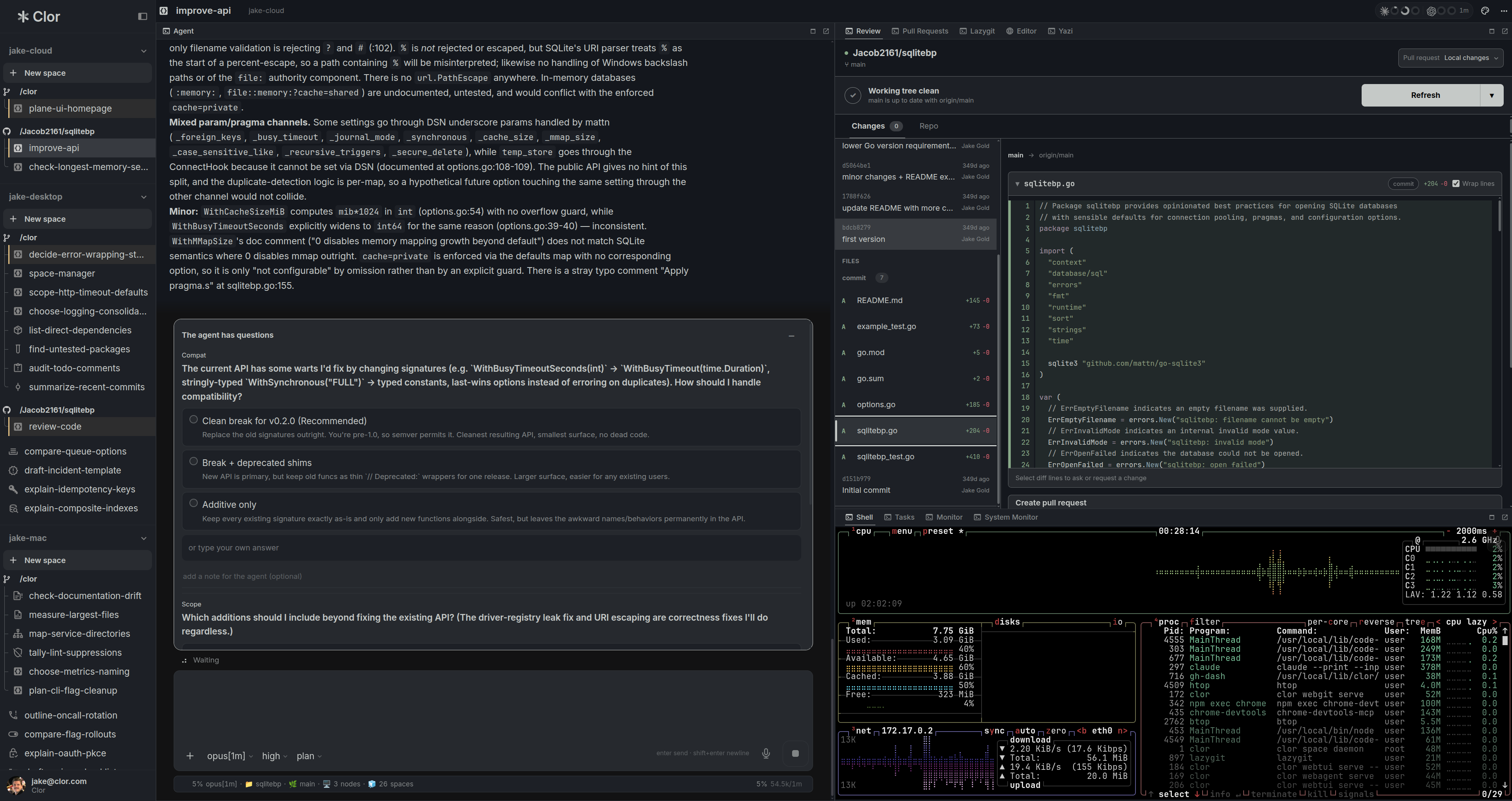Viewport: 1512px width, 801px height.
Task: Pop out the Review panel
Action: (x=1505, y=31)
